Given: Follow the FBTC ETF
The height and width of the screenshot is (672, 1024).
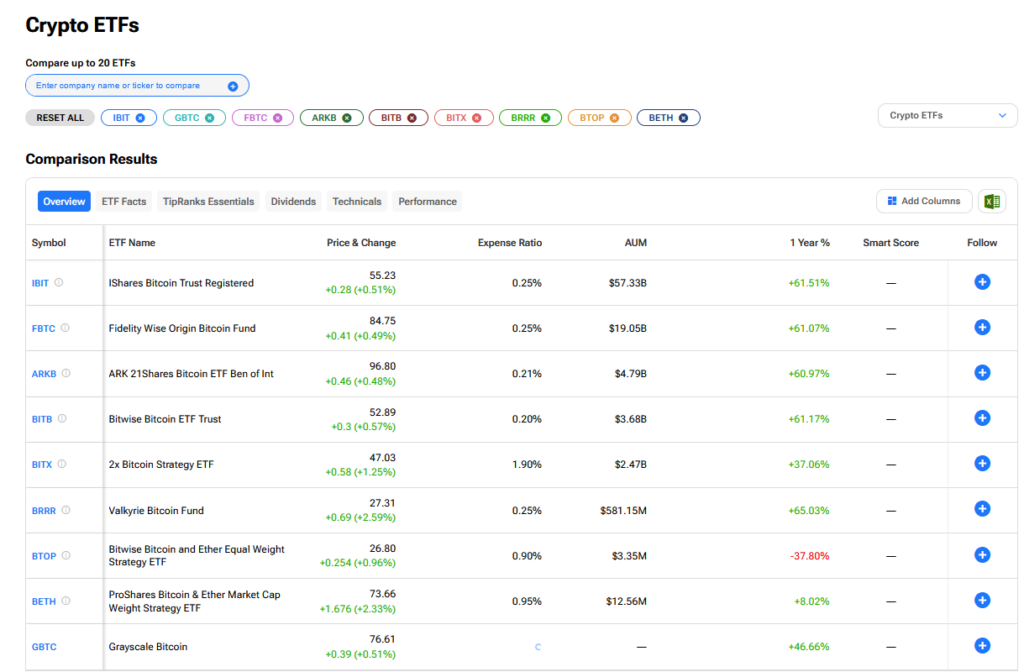Looking at the screenshot, I should (x=982, y=327).
